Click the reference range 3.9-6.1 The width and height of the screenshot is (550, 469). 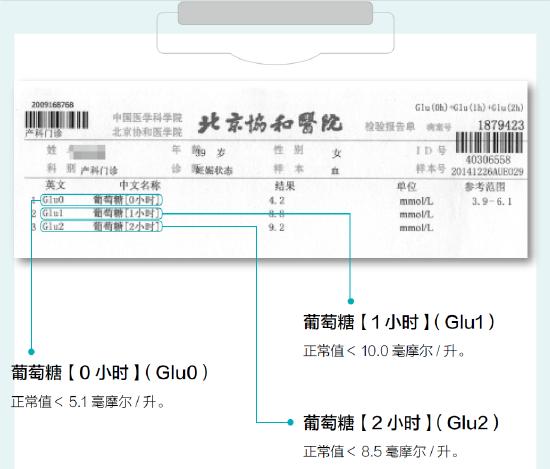pyautogui.click(x=492, y=202)
